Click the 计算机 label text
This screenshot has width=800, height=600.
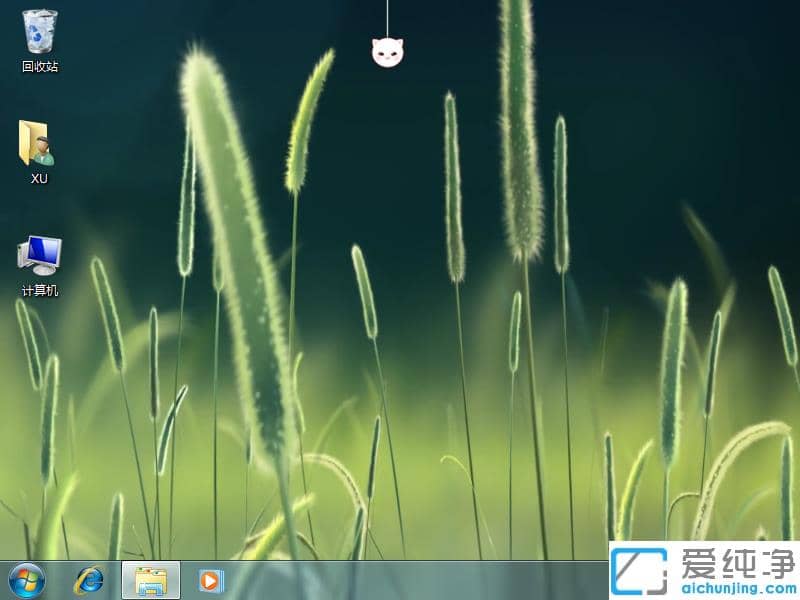click(x=40, y=291)
